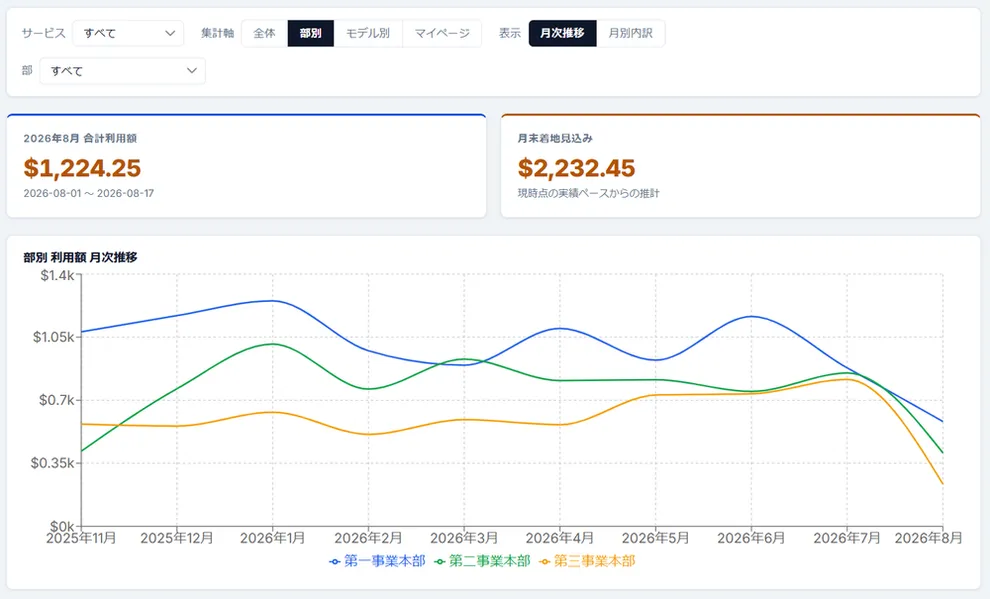Image resolution: width=990 pixels, height=599 pixels.
Task: Click the $1,224.25 total usage amount
Action: pyautogui.click(x=82, y=168)
